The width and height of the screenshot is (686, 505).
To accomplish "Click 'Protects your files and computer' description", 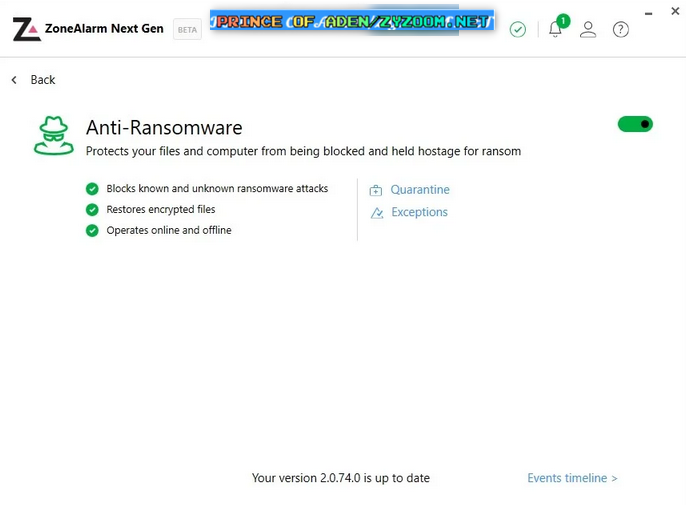I will (x=303, y=151).
